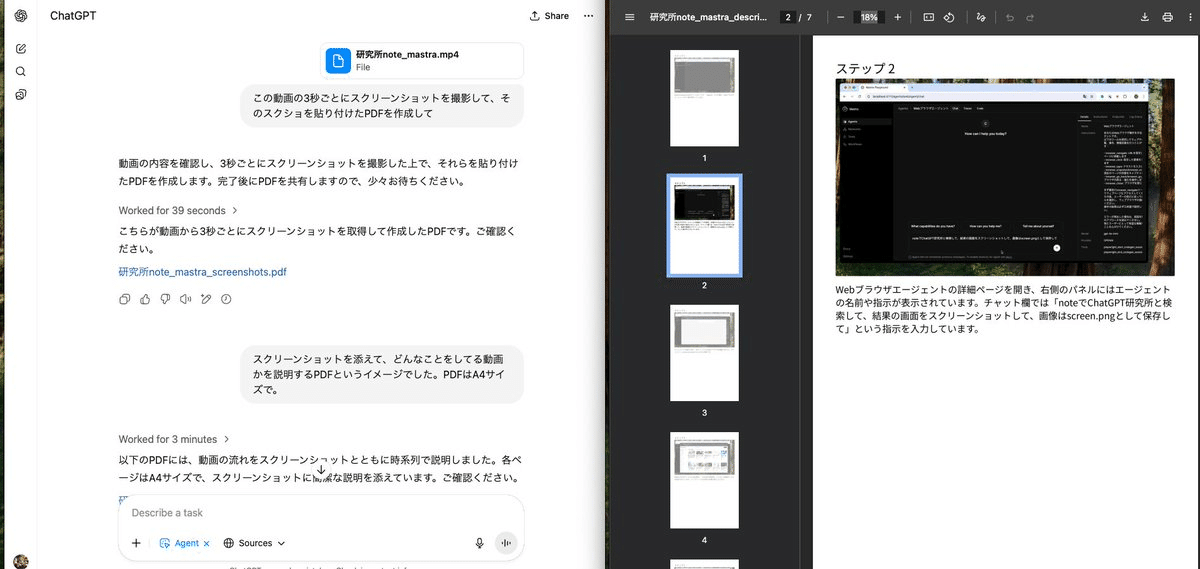This screenshot has height=569, width=1200.
Task: Download the PDF from viewer toolbar
Action: [1145, 17]
